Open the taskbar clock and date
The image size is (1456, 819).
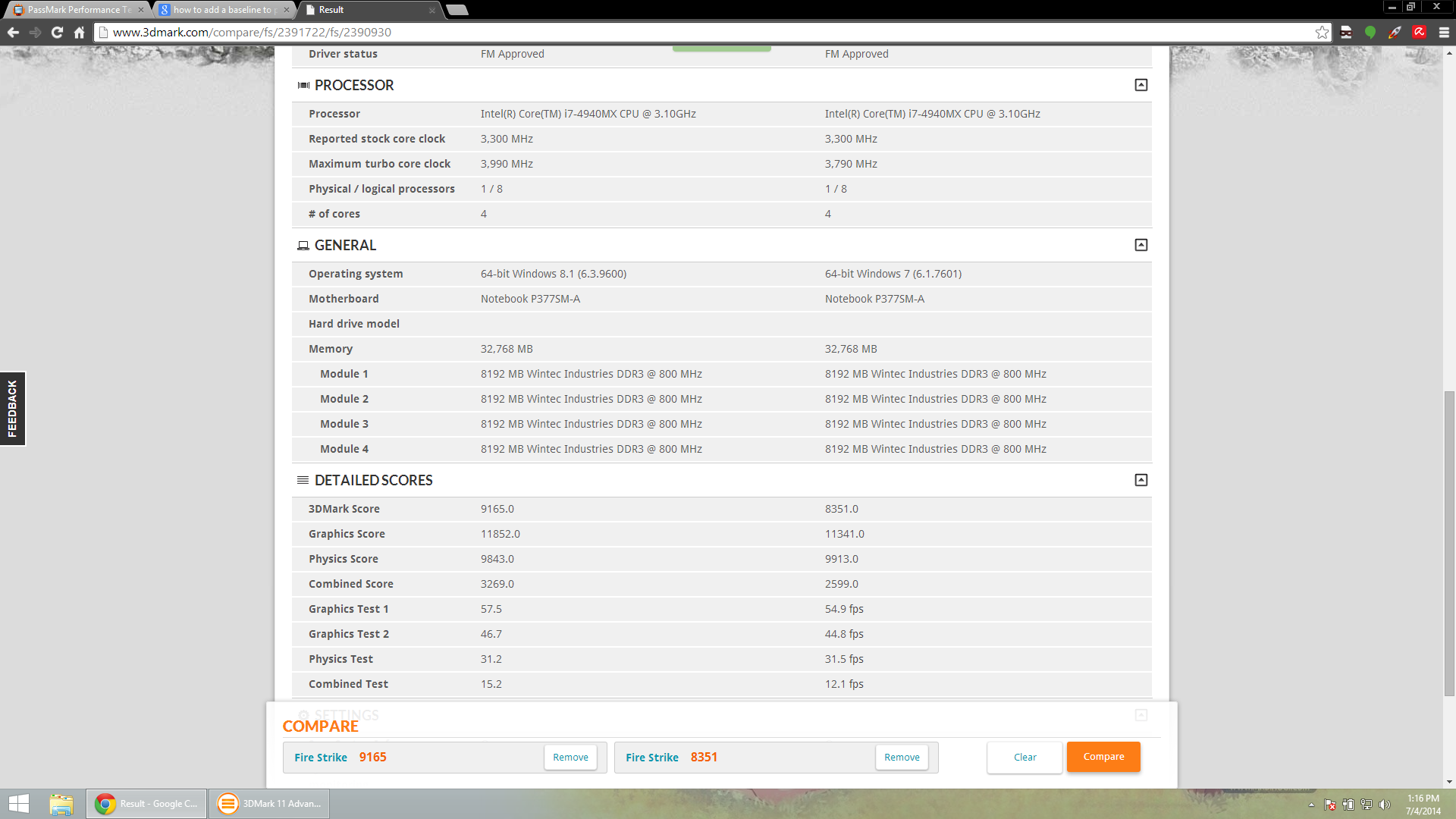1423,805
